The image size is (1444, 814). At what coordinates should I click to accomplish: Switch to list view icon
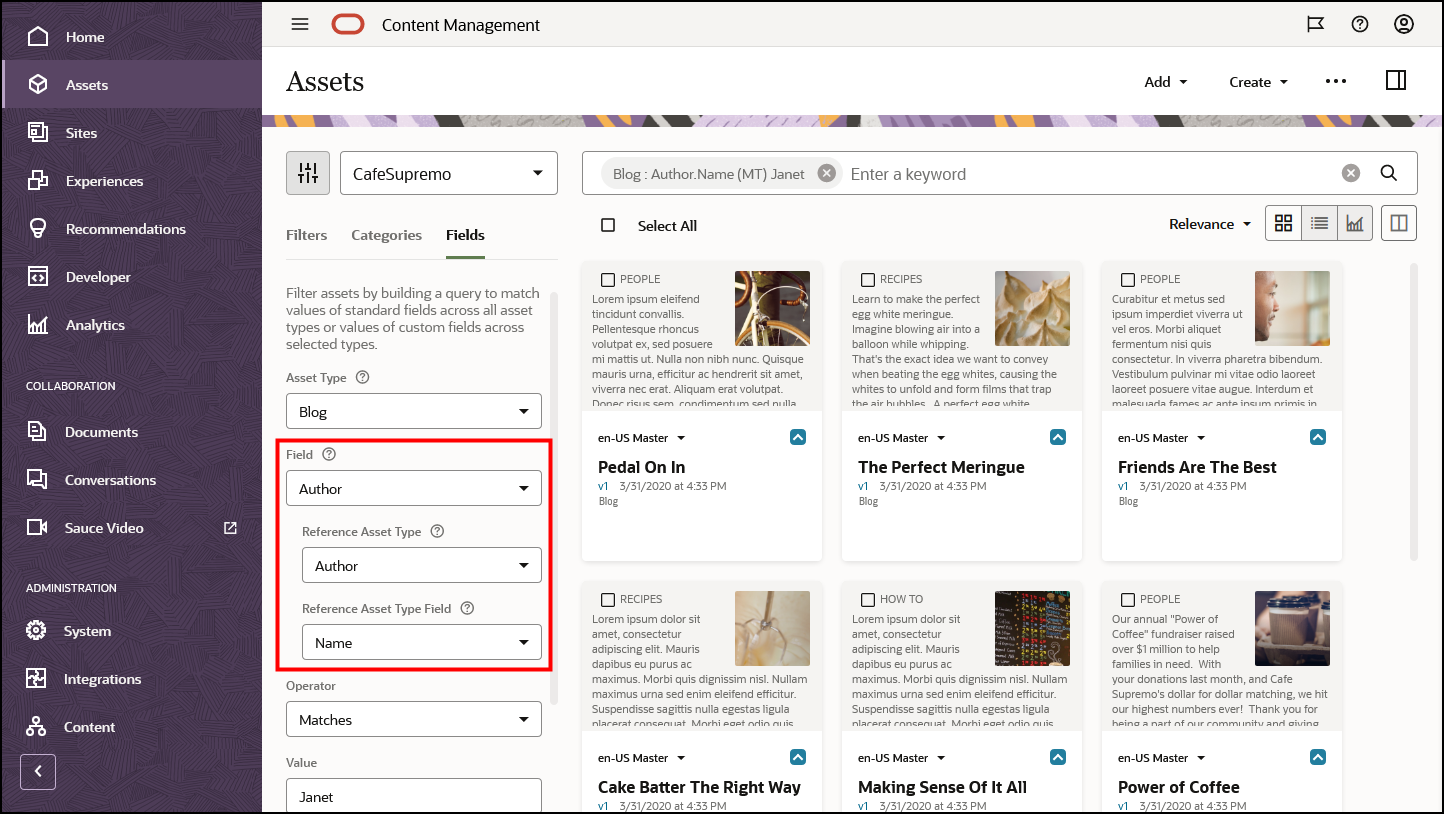pyautogui.click(x=1319, y=224)
